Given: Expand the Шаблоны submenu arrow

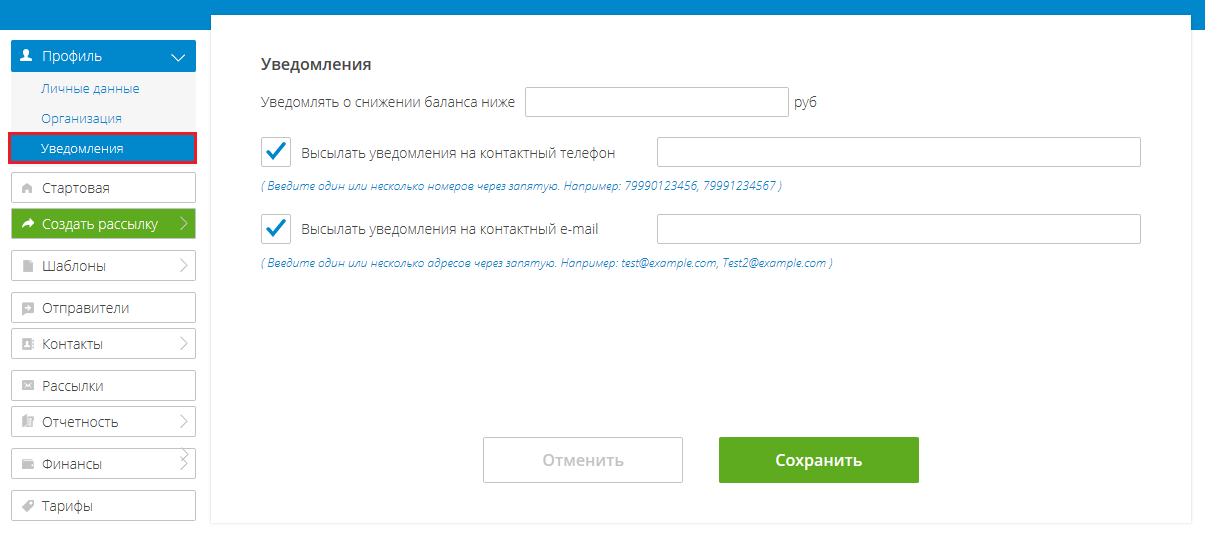Looking at the screenshot, I should 184,265.
